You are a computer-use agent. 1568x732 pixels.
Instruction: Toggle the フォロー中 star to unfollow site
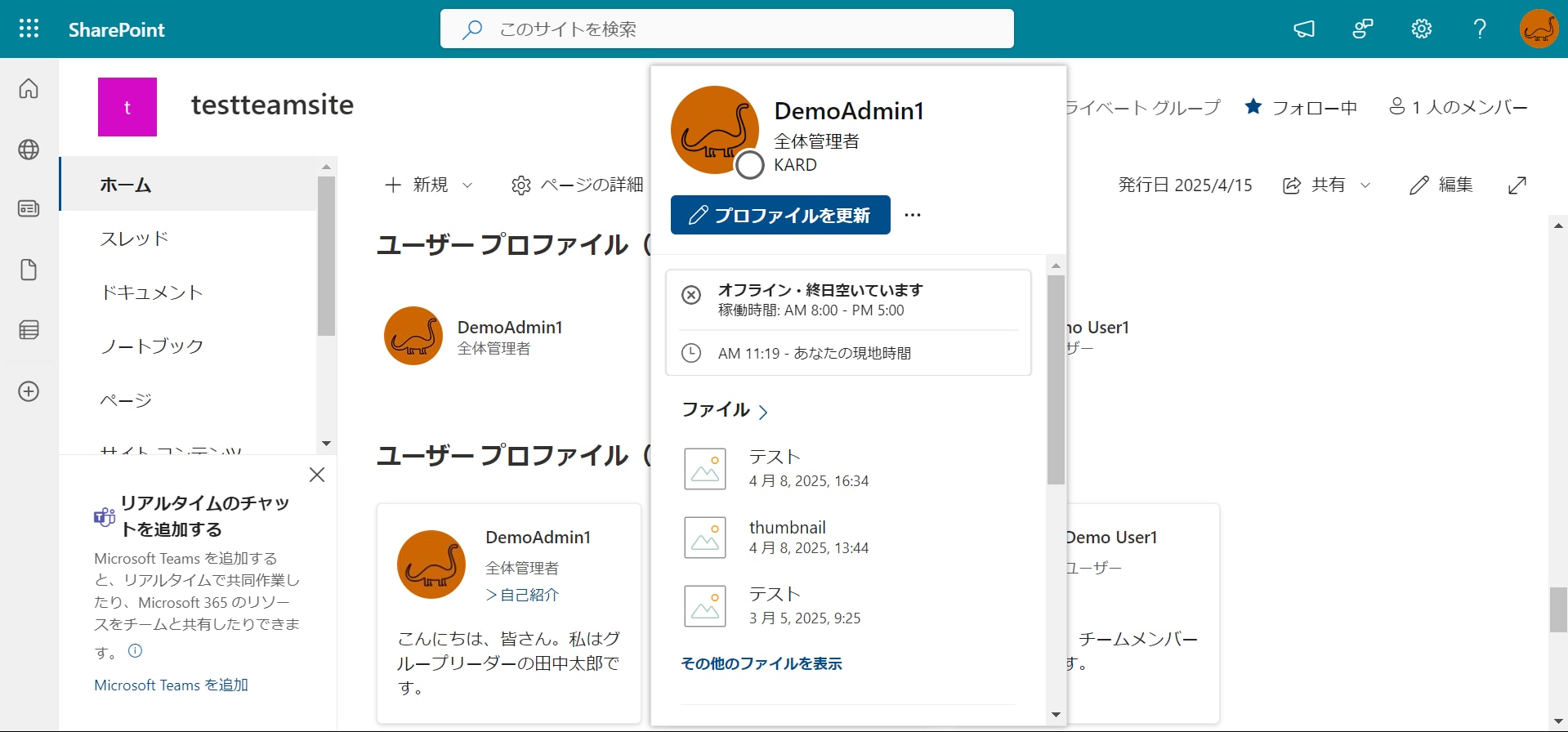click(1253, 107)
